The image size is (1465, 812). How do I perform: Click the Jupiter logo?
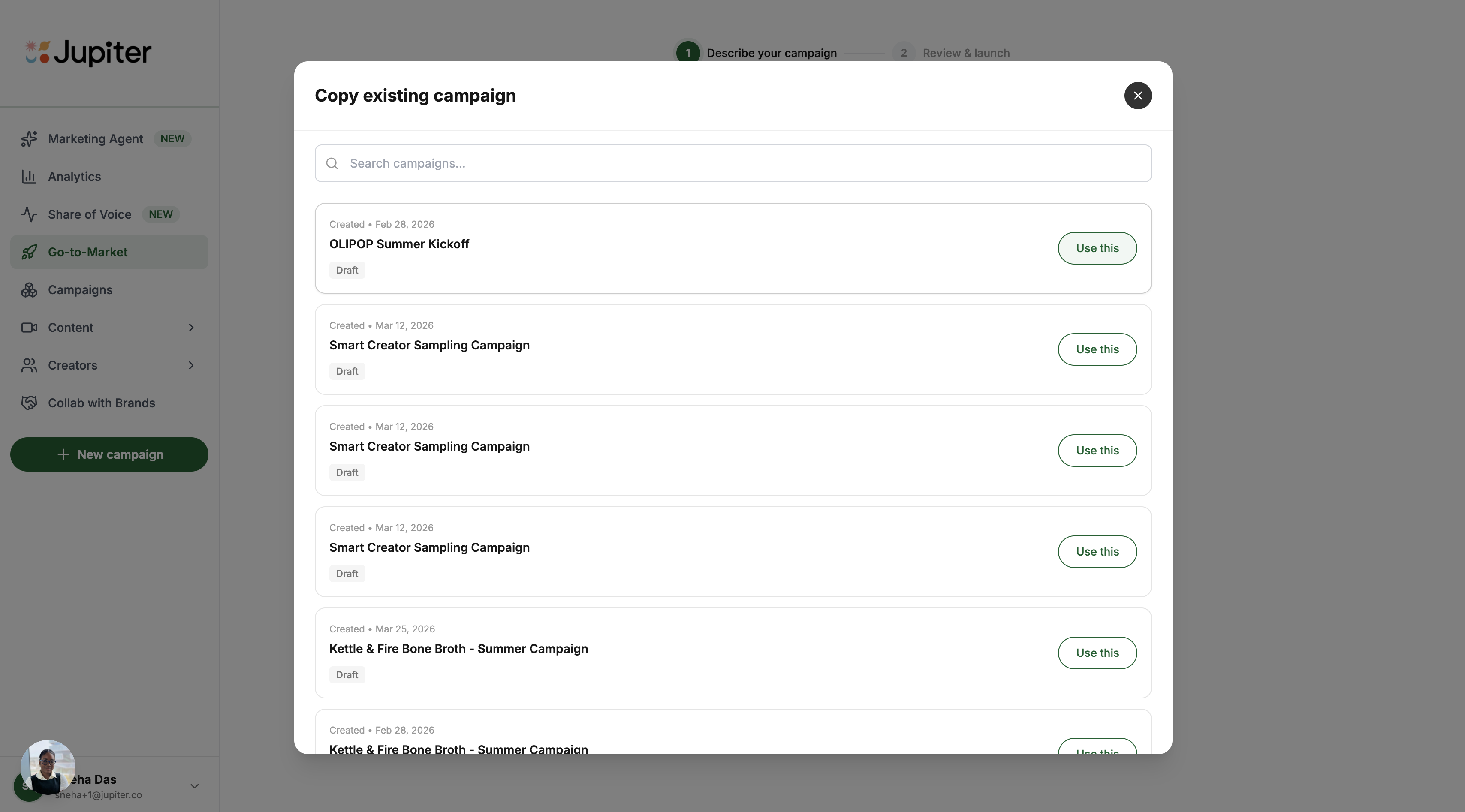(88, 53)
